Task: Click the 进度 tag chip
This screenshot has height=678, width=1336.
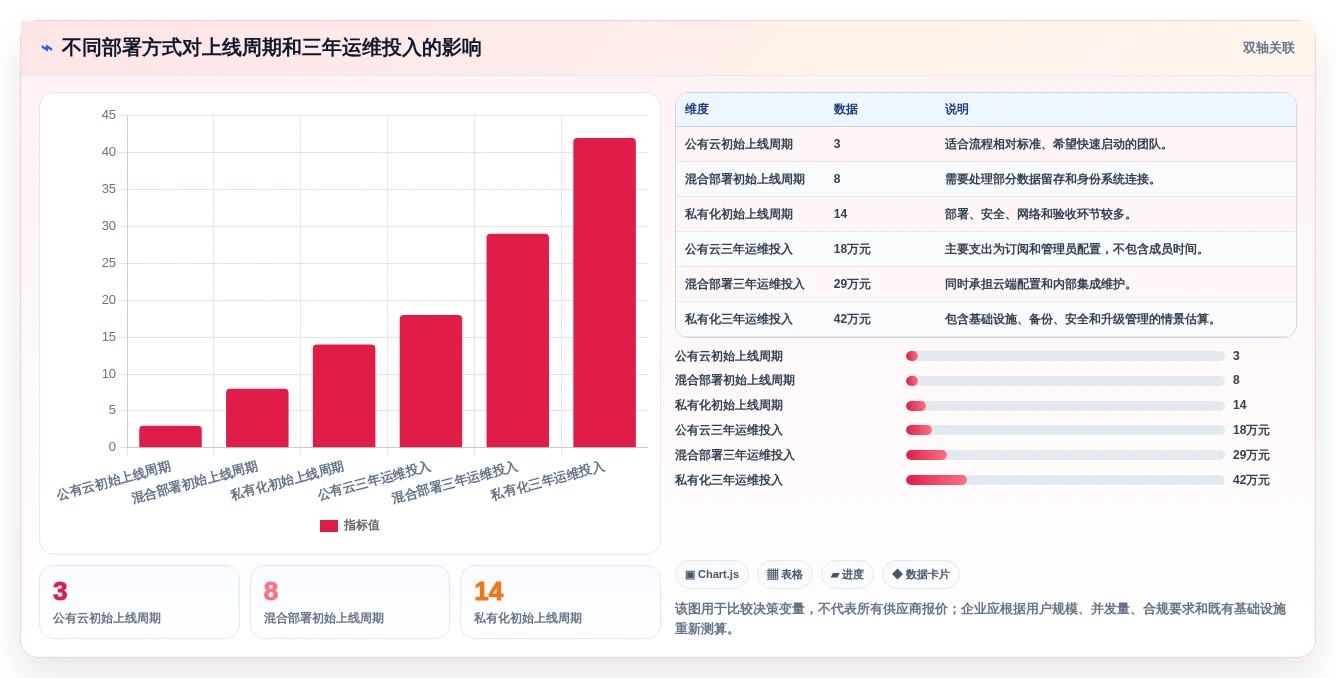Action: coord(847,574)
